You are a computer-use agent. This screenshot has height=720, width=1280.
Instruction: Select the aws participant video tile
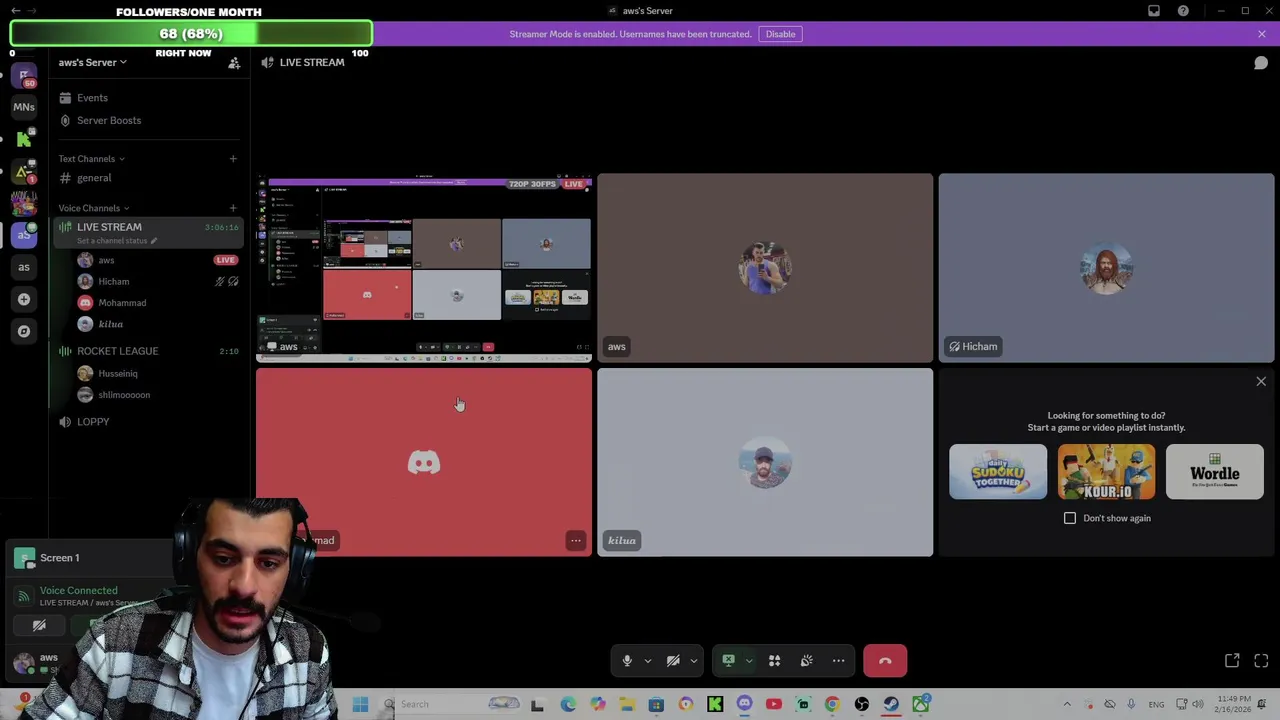(765, 268)
